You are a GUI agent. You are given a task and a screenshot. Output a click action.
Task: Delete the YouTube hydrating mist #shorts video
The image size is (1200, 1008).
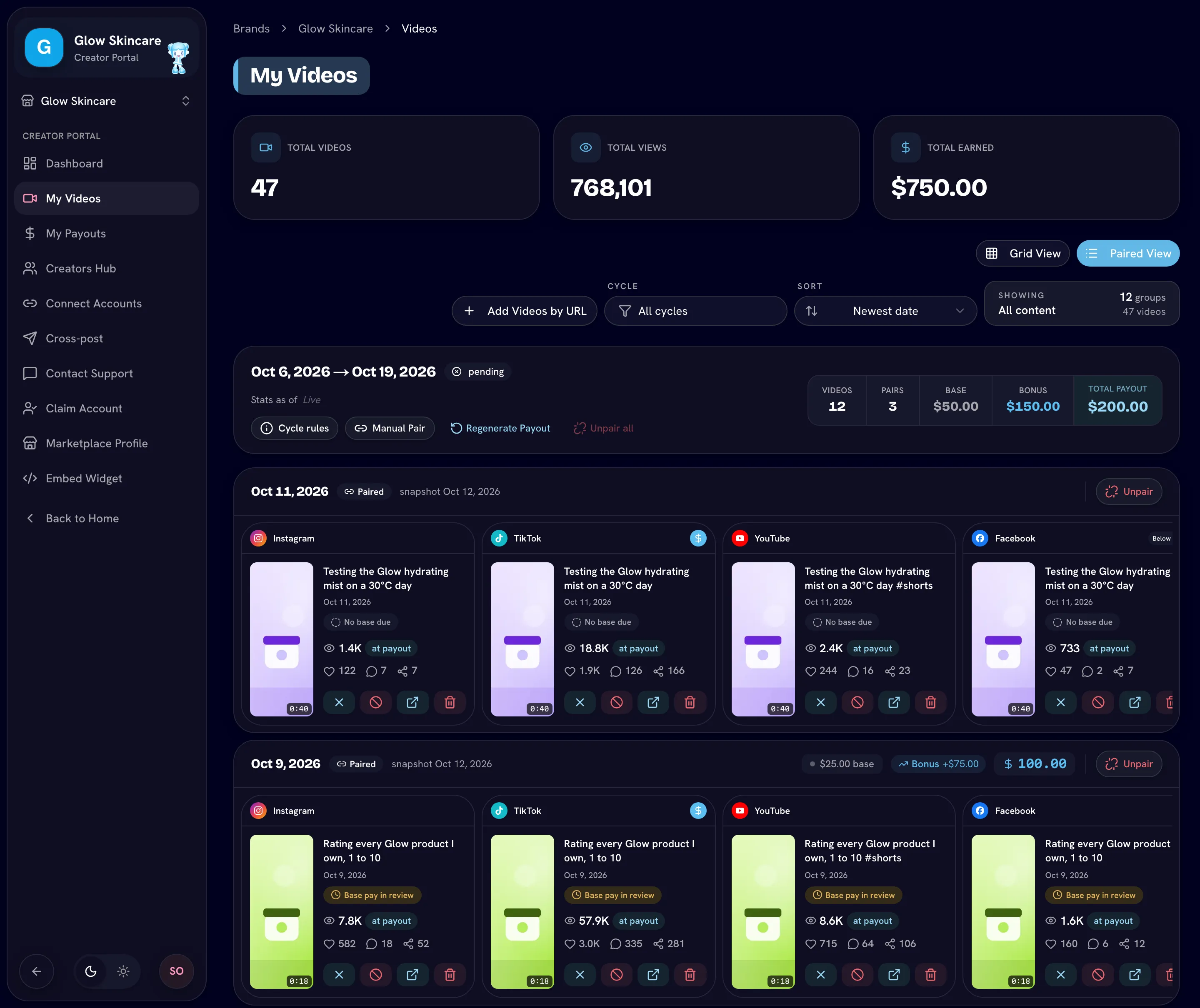931,702
